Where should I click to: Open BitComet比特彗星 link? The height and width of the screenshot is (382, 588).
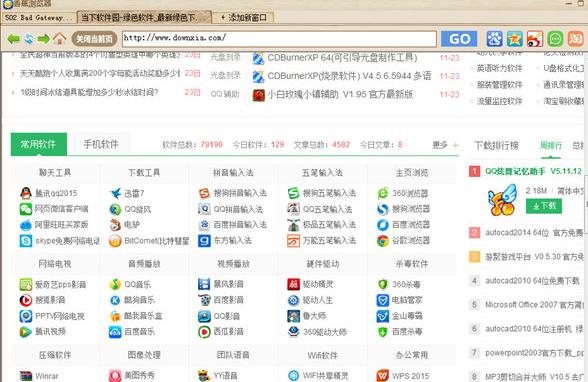click(157, 241)
